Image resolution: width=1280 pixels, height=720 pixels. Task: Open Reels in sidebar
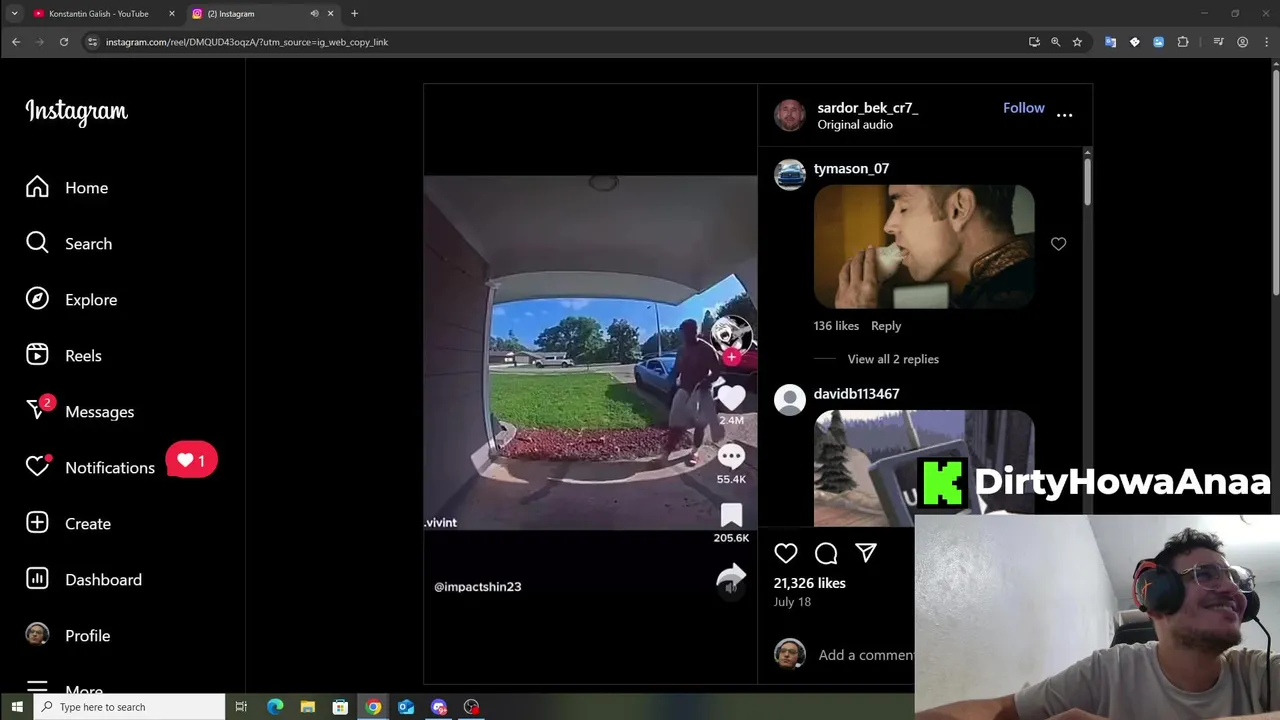point(64,356)
